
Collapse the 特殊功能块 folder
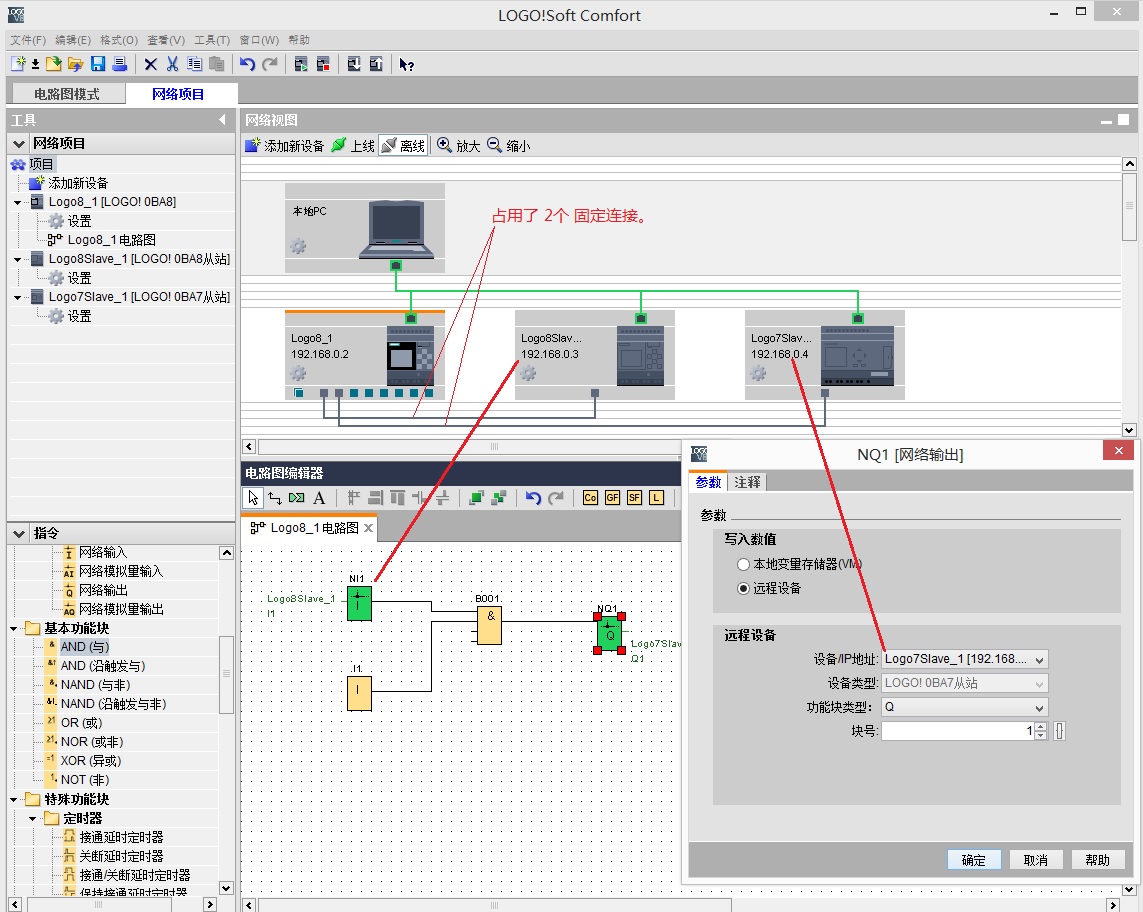point(14,800)
